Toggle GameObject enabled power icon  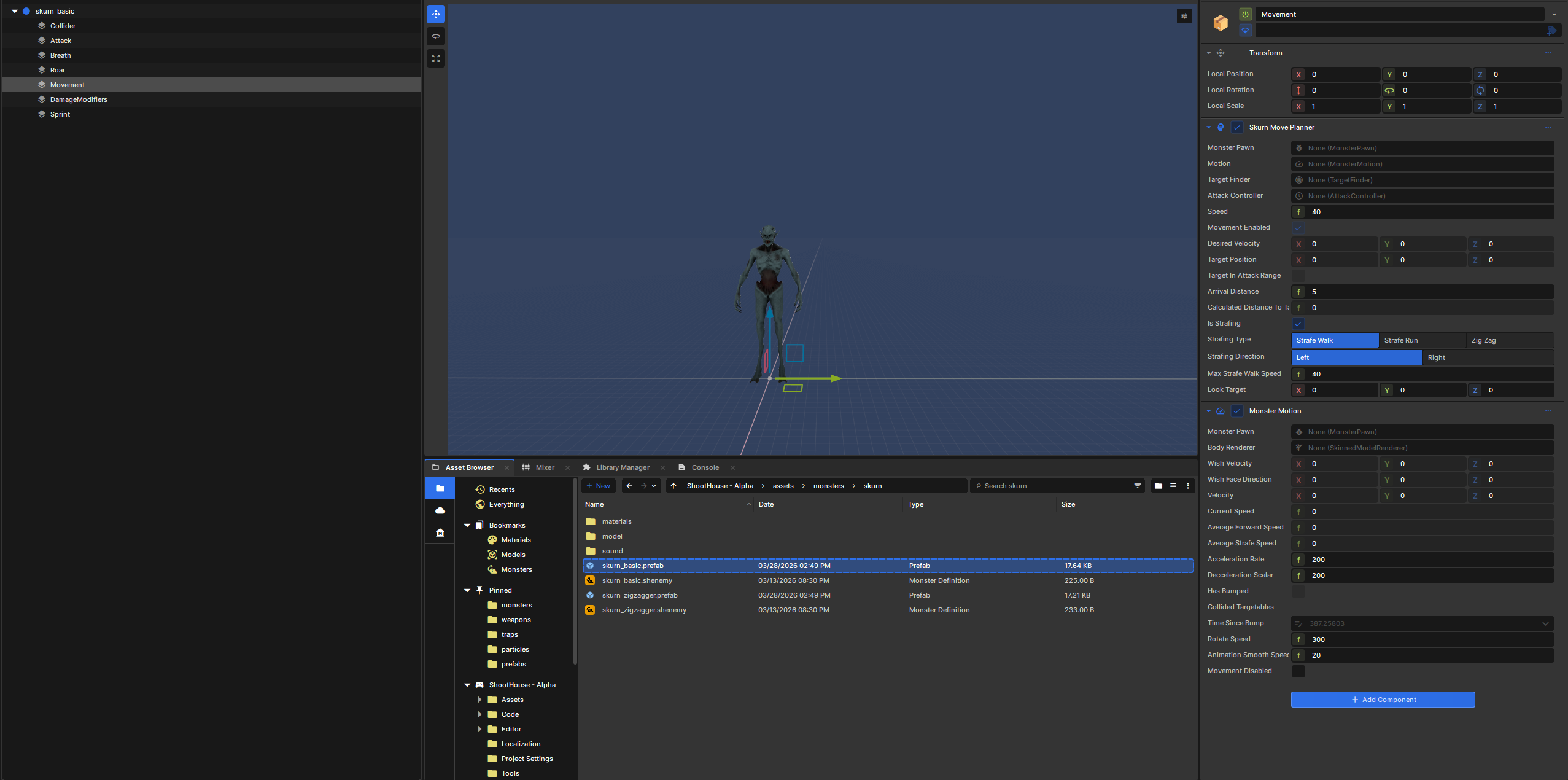pyautogui.click(x=1246, y=14)
